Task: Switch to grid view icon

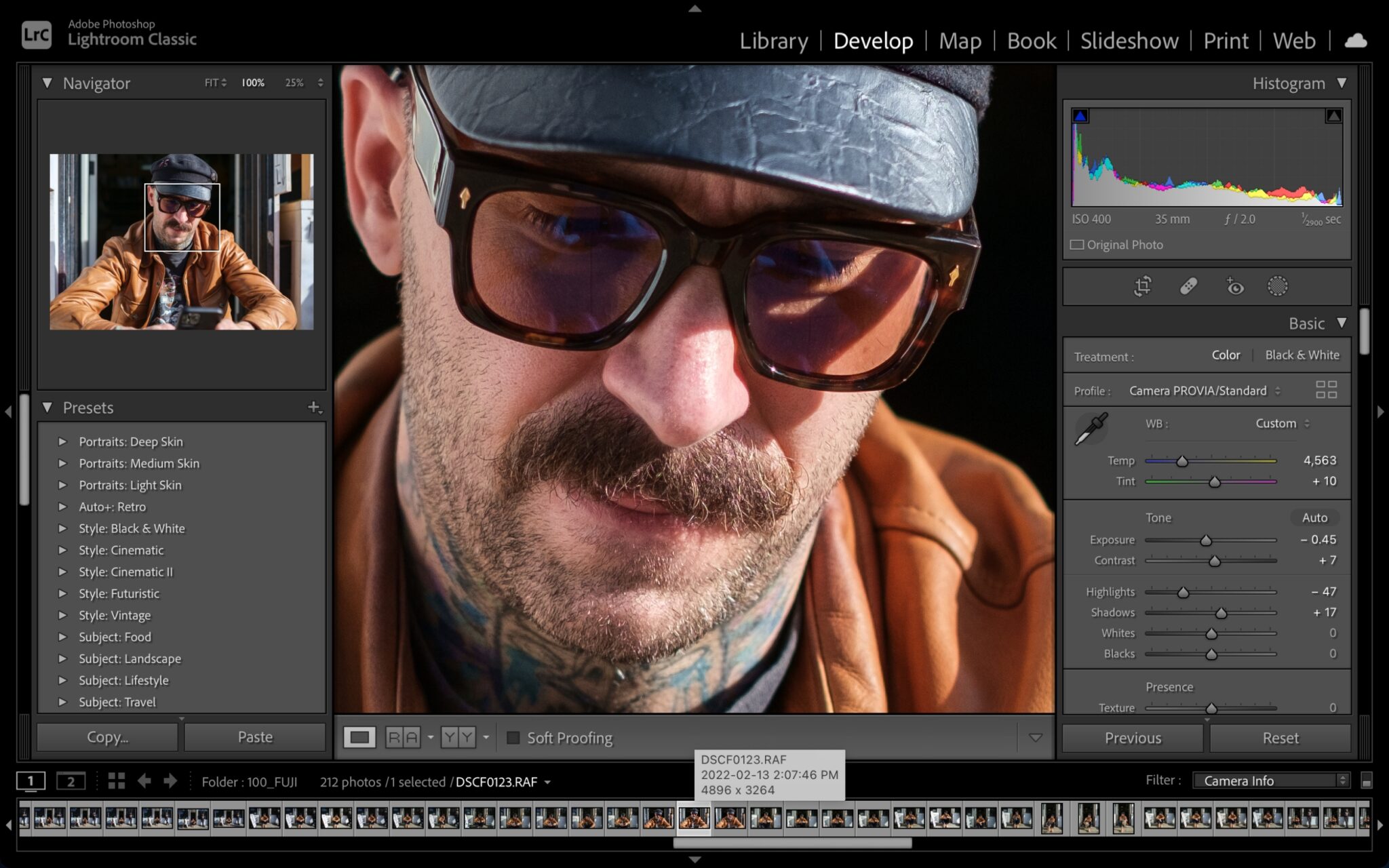Action: click(117, 781)
